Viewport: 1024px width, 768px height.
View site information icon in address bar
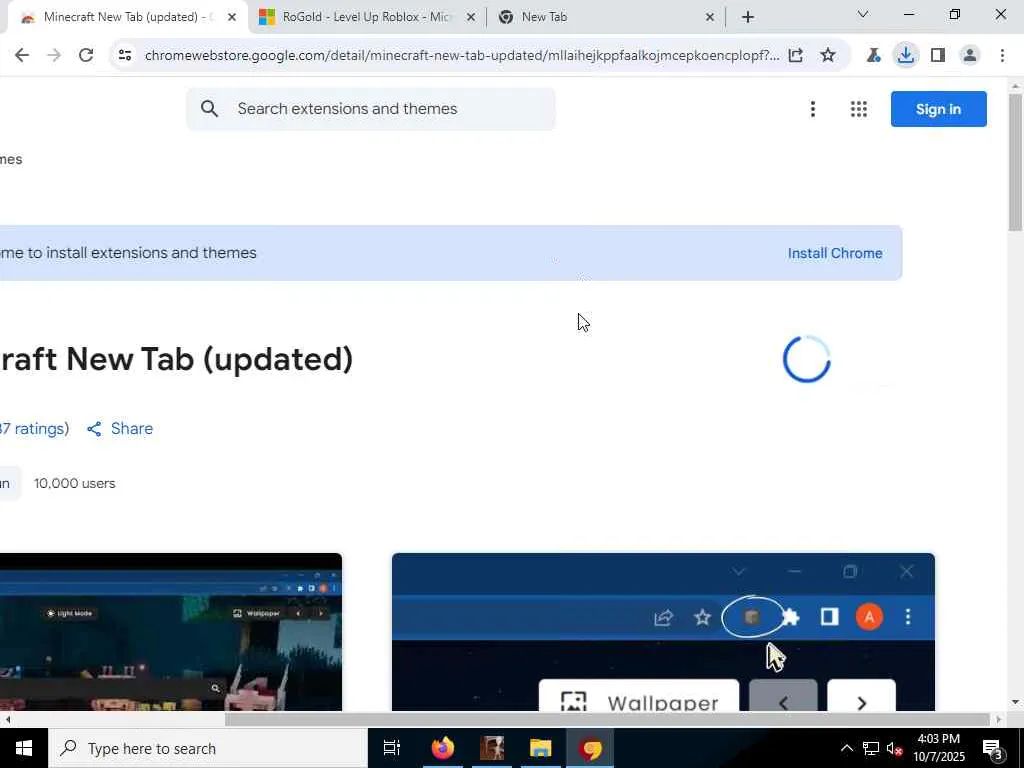click(x=125, y=56)
